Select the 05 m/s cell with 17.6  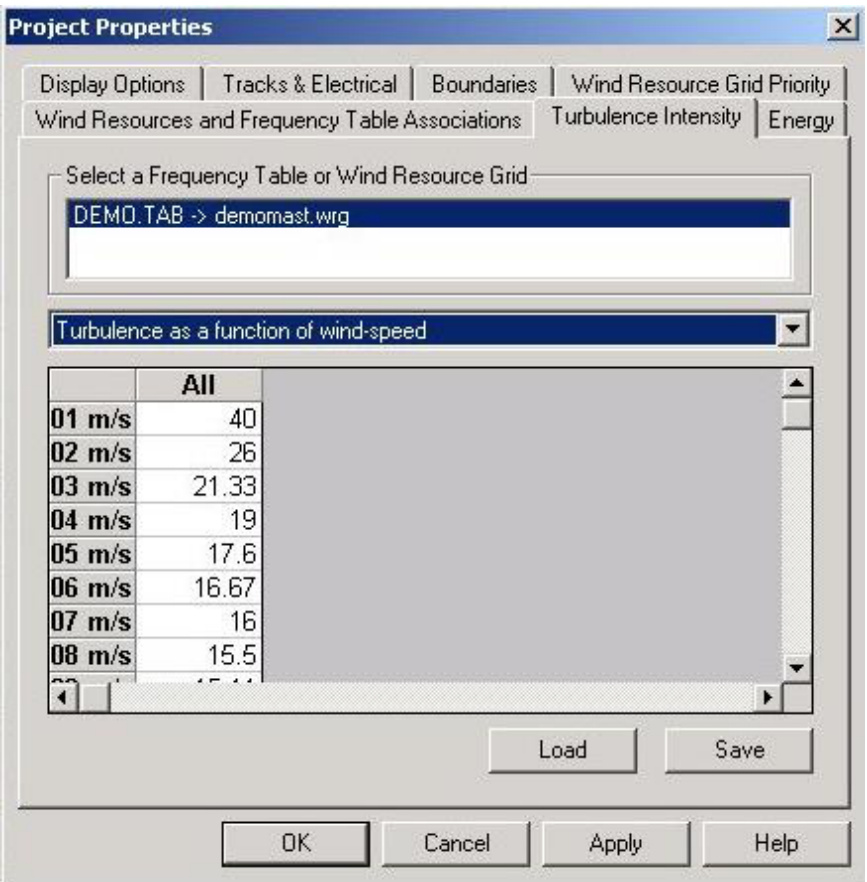click(x=199, y=553)
